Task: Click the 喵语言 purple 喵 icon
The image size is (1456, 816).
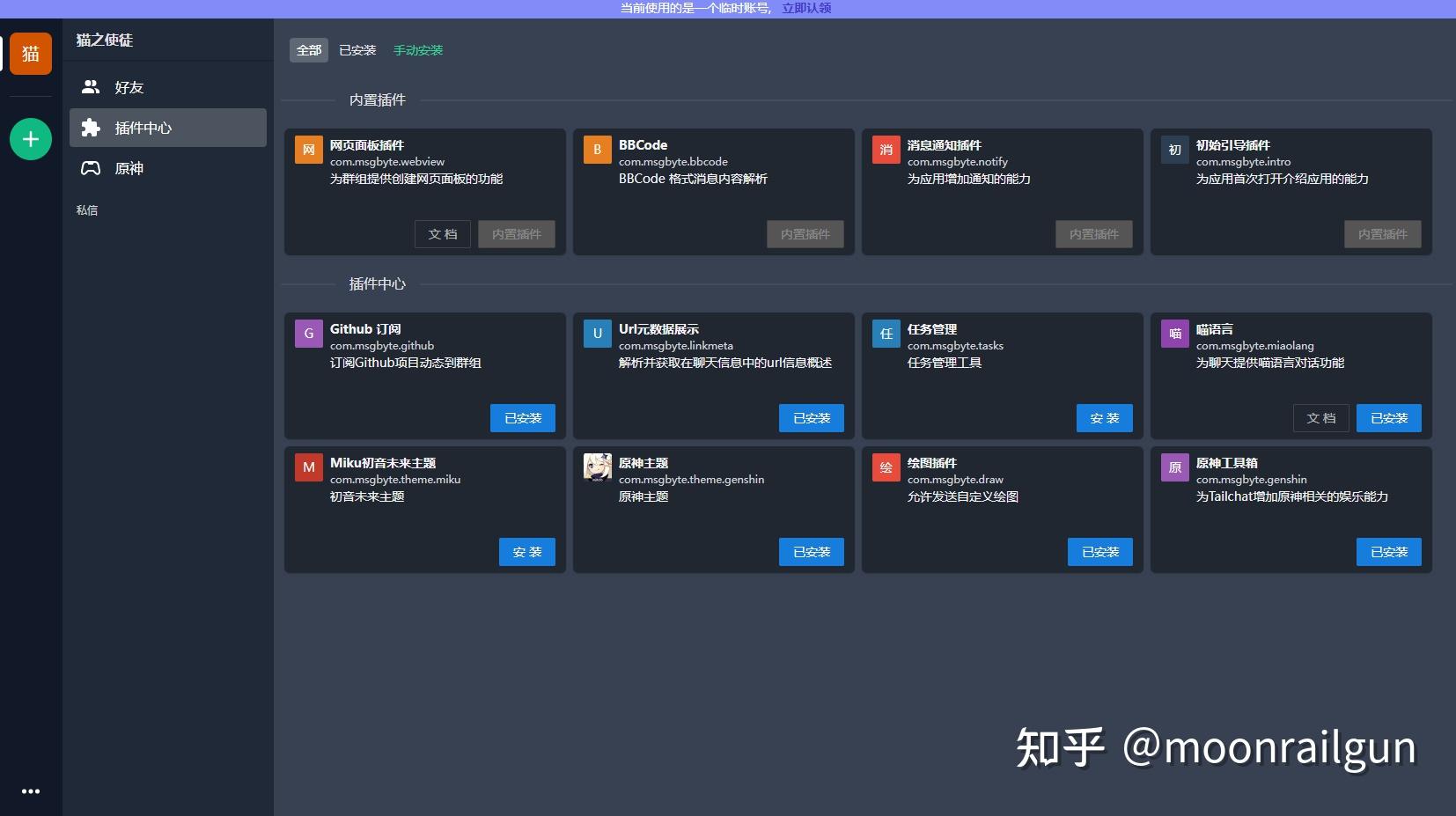Action: pos(1175,334)
